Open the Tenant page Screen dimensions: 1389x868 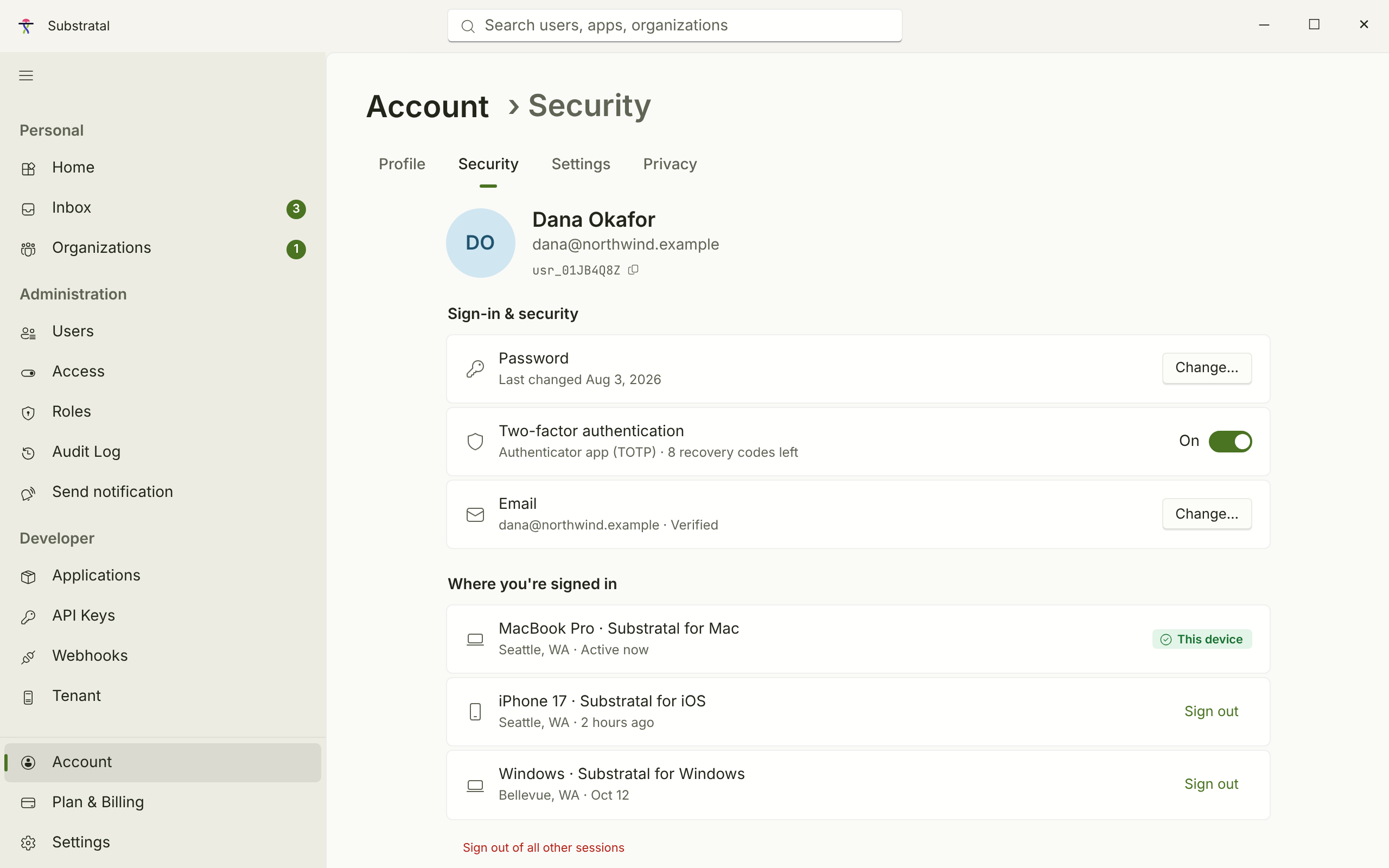pos(162,697)
